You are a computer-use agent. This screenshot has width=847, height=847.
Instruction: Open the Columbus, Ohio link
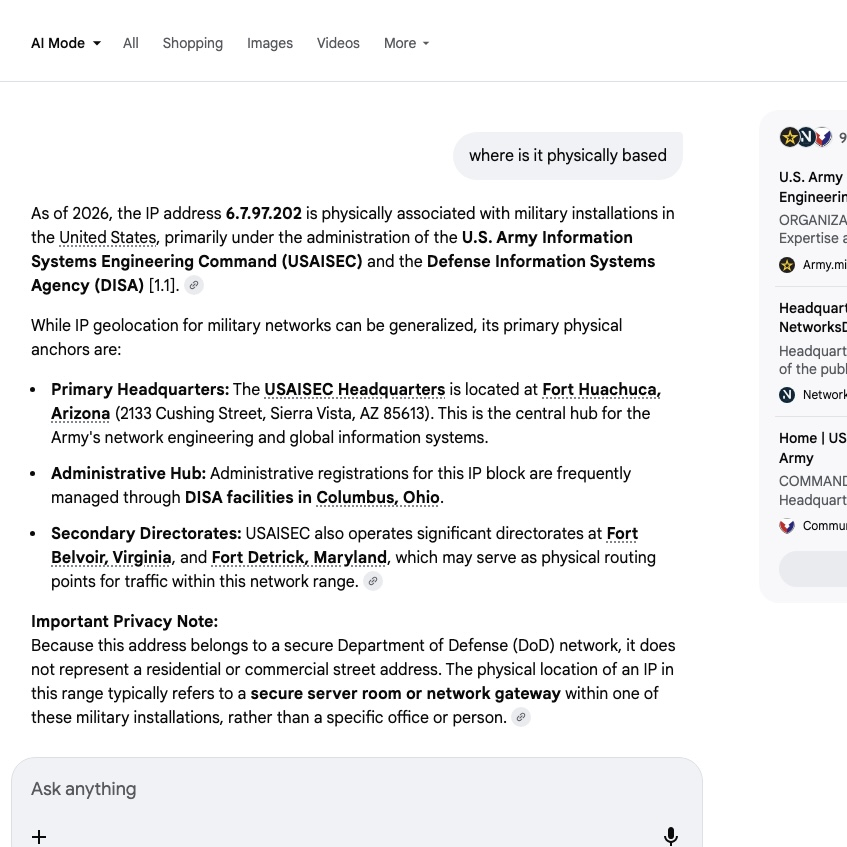[378, 498]
